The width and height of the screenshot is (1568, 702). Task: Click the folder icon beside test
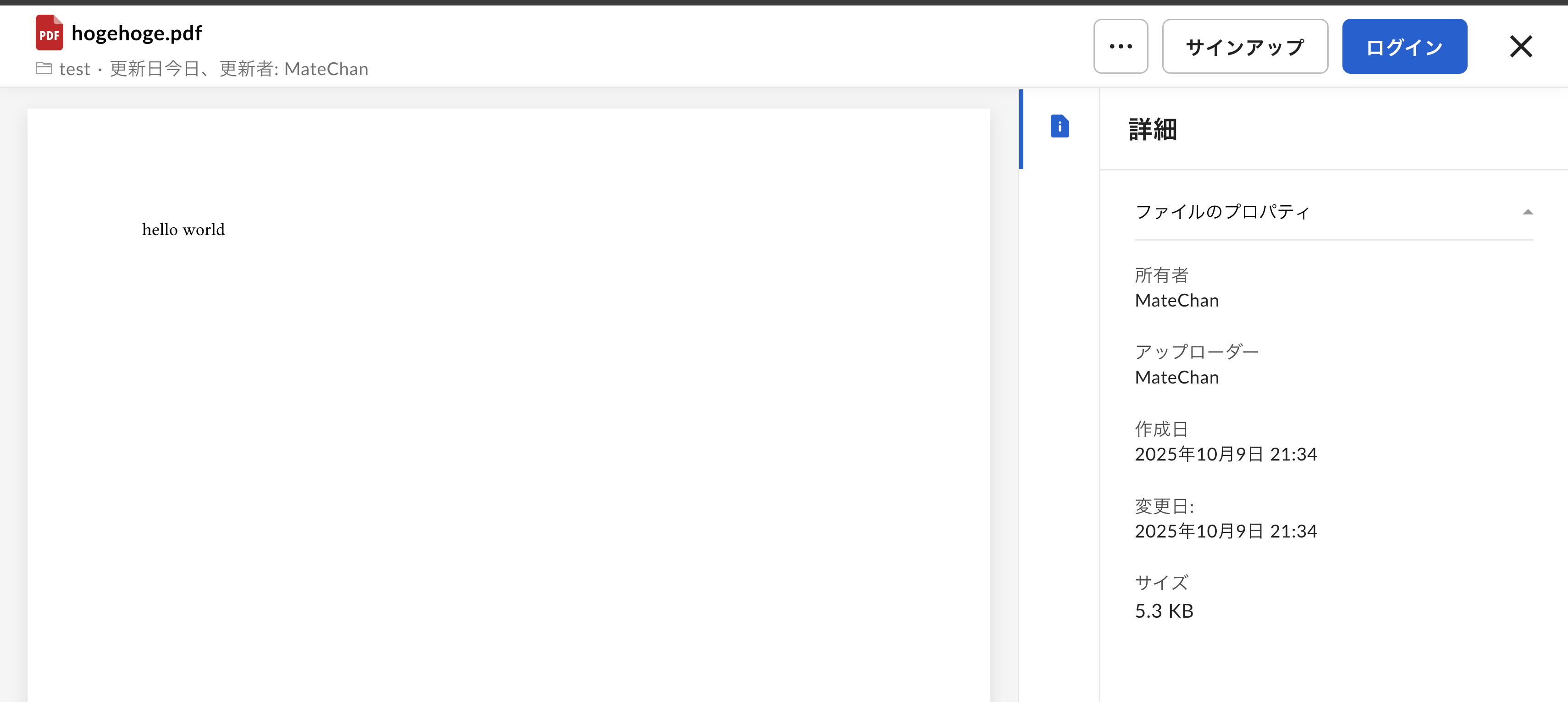click(x=44, y=69)
